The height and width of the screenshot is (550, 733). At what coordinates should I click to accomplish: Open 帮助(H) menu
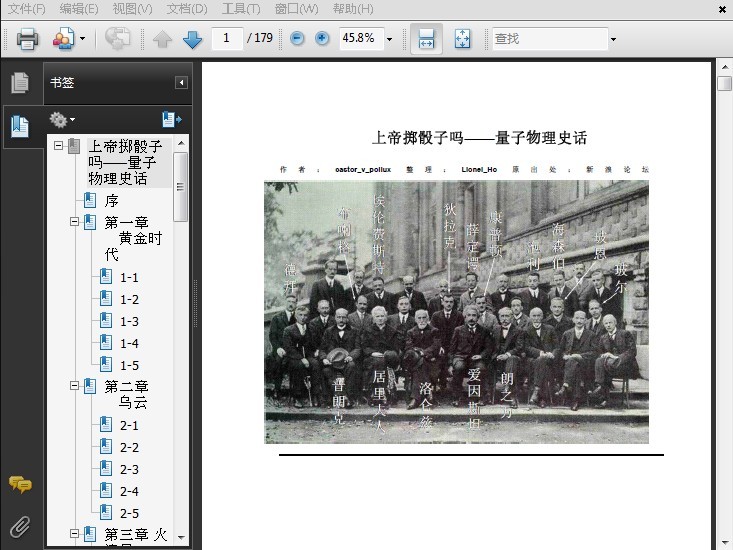pos(353,8)
